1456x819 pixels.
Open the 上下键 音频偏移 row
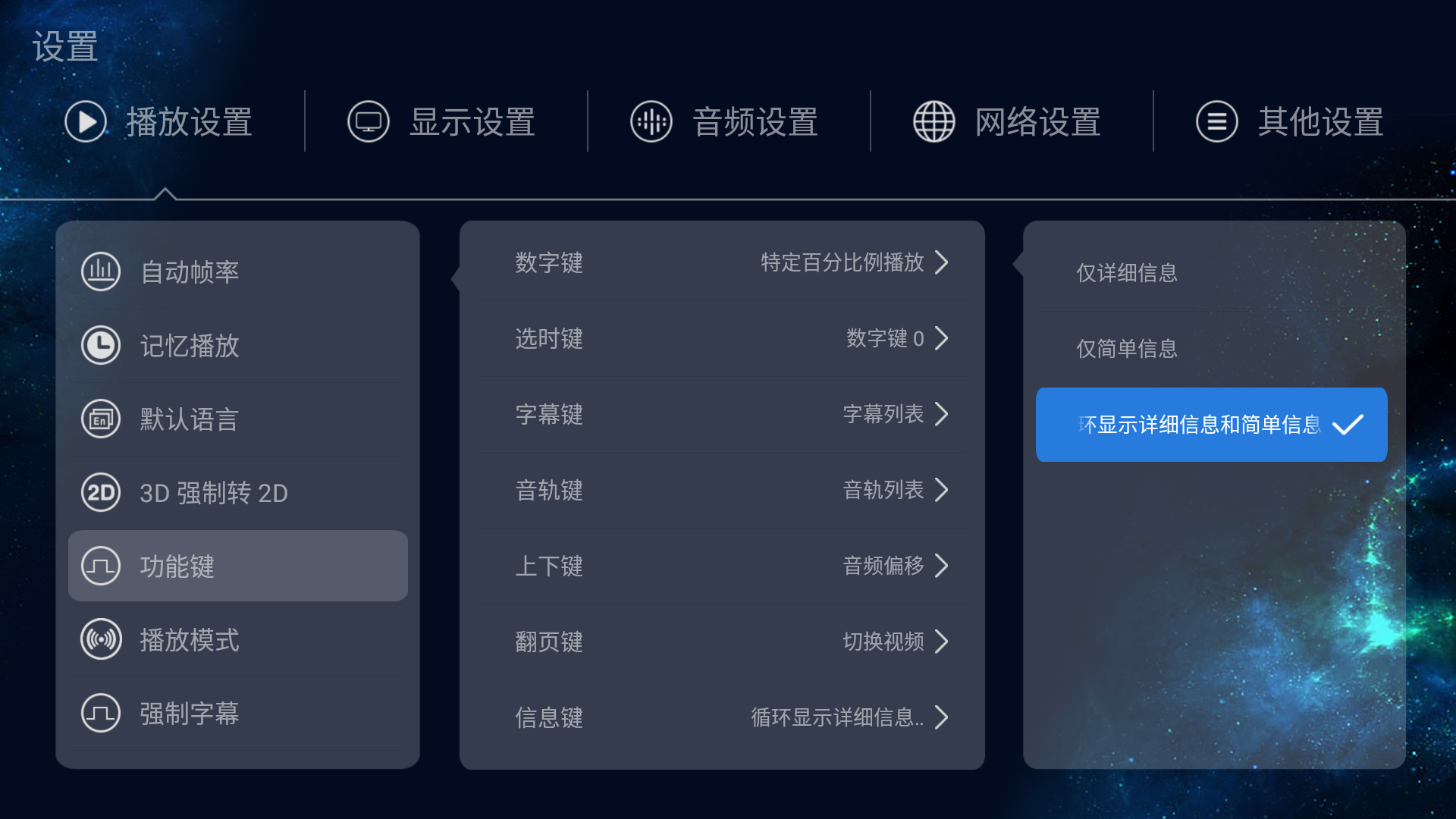point(722,566)
